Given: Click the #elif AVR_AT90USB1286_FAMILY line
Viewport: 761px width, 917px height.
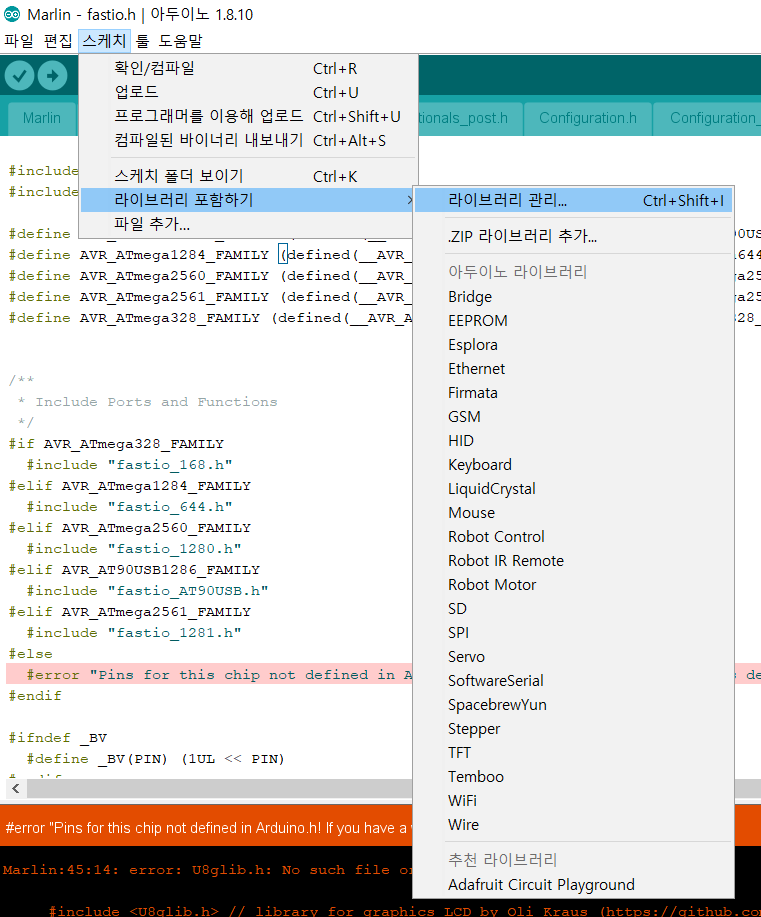Looking at the screenshot, I should [x=134, y=570].
